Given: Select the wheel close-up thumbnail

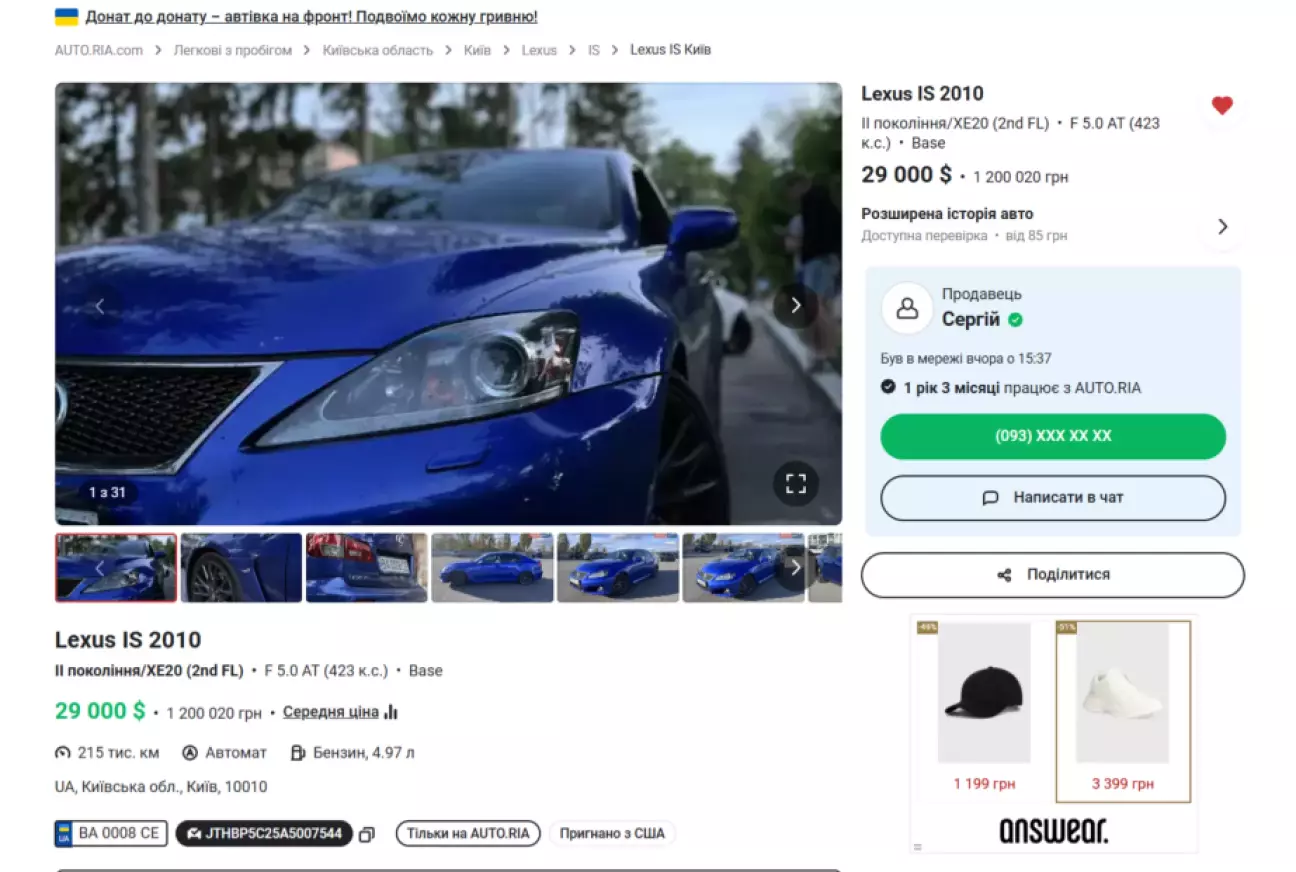Looking at the screenshot, I should 241,568.
